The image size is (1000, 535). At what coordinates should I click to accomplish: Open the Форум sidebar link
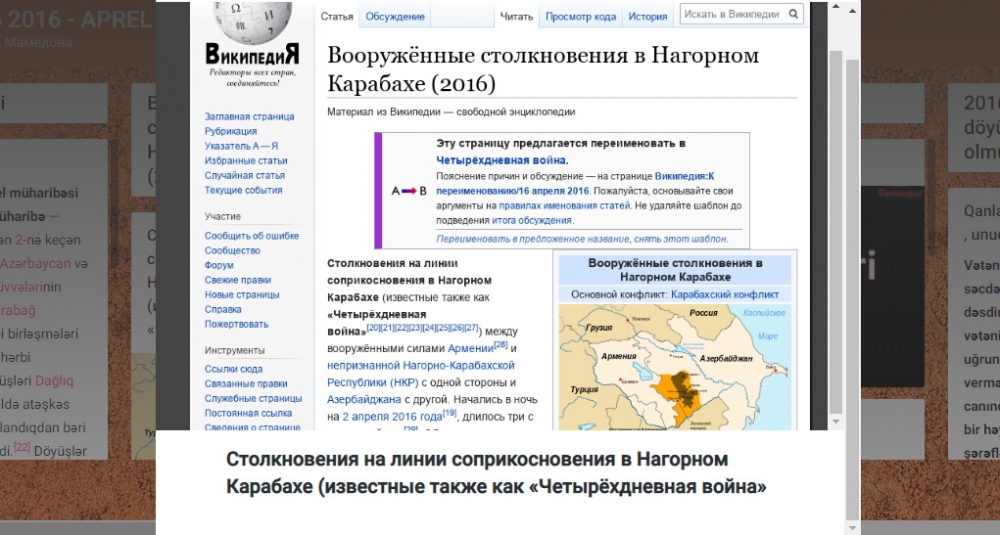(219, 265)
